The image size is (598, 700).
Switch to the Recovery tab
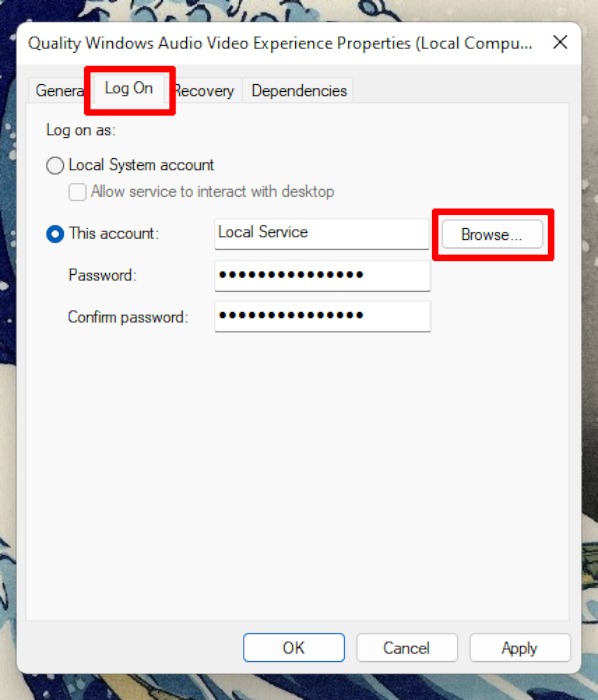[205, 91]
